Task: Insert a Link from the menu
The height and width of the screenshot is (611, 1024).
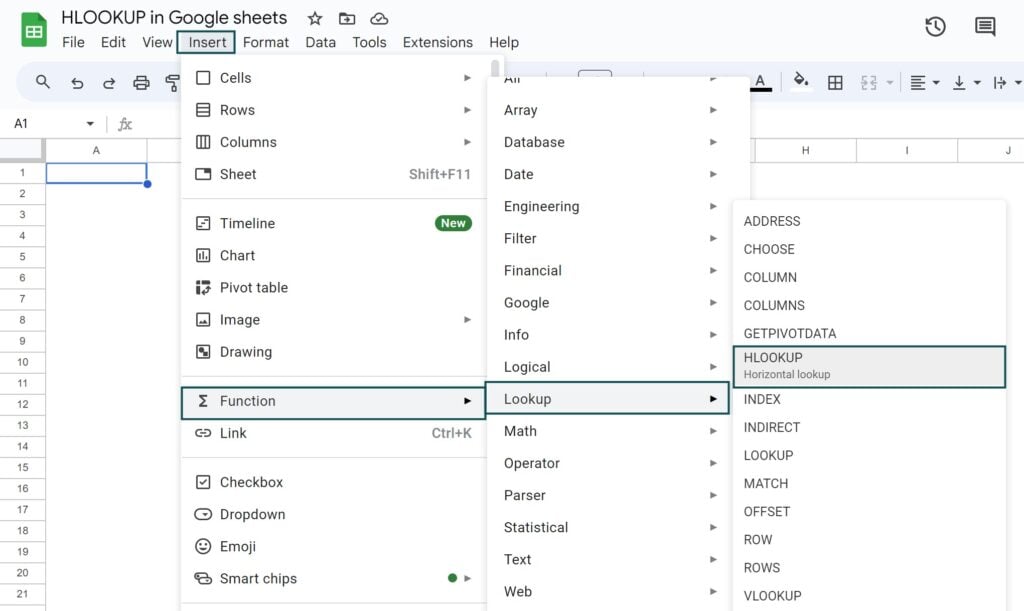Action: [333, 433]
